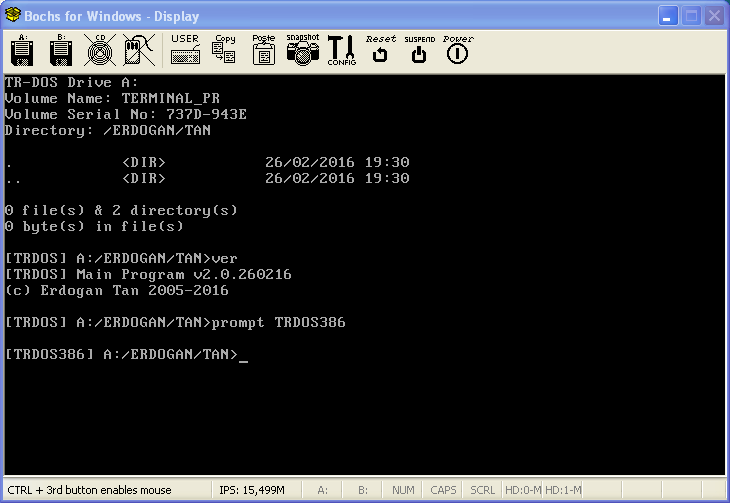Click the 'Main Program v2.0.260216' line
The image size is (730, 503).
(148, 274)
